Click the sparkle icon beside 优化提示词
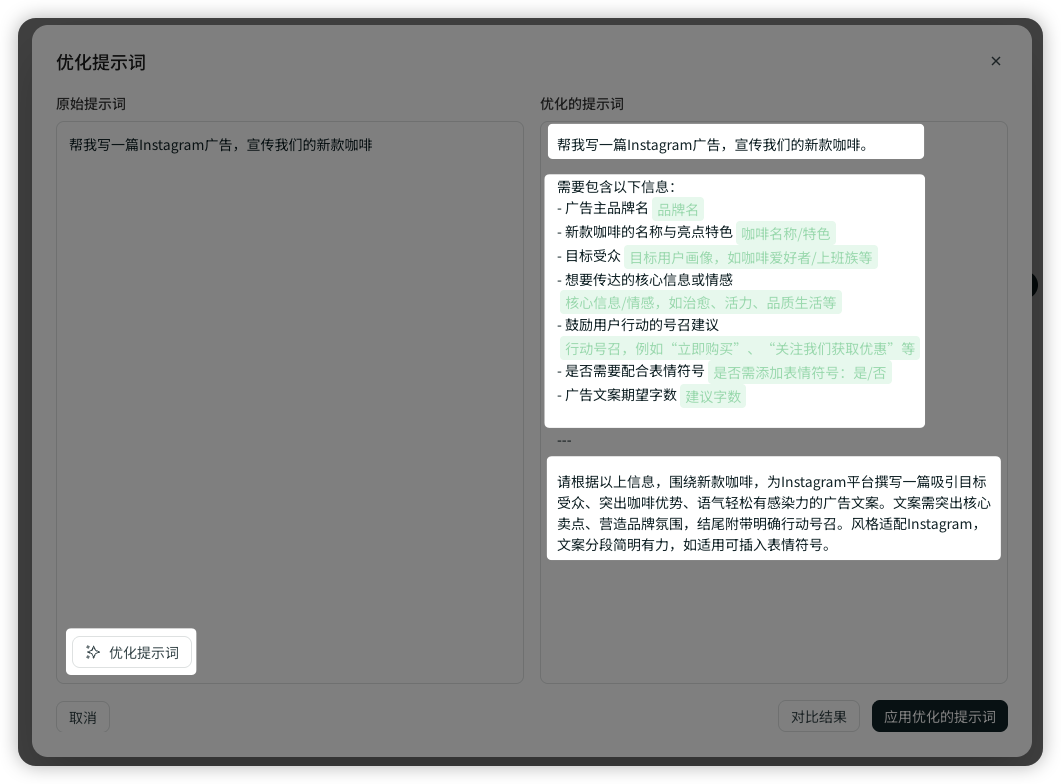The height and width of the screenshot is (784, 1061). (x=93, y=652)
